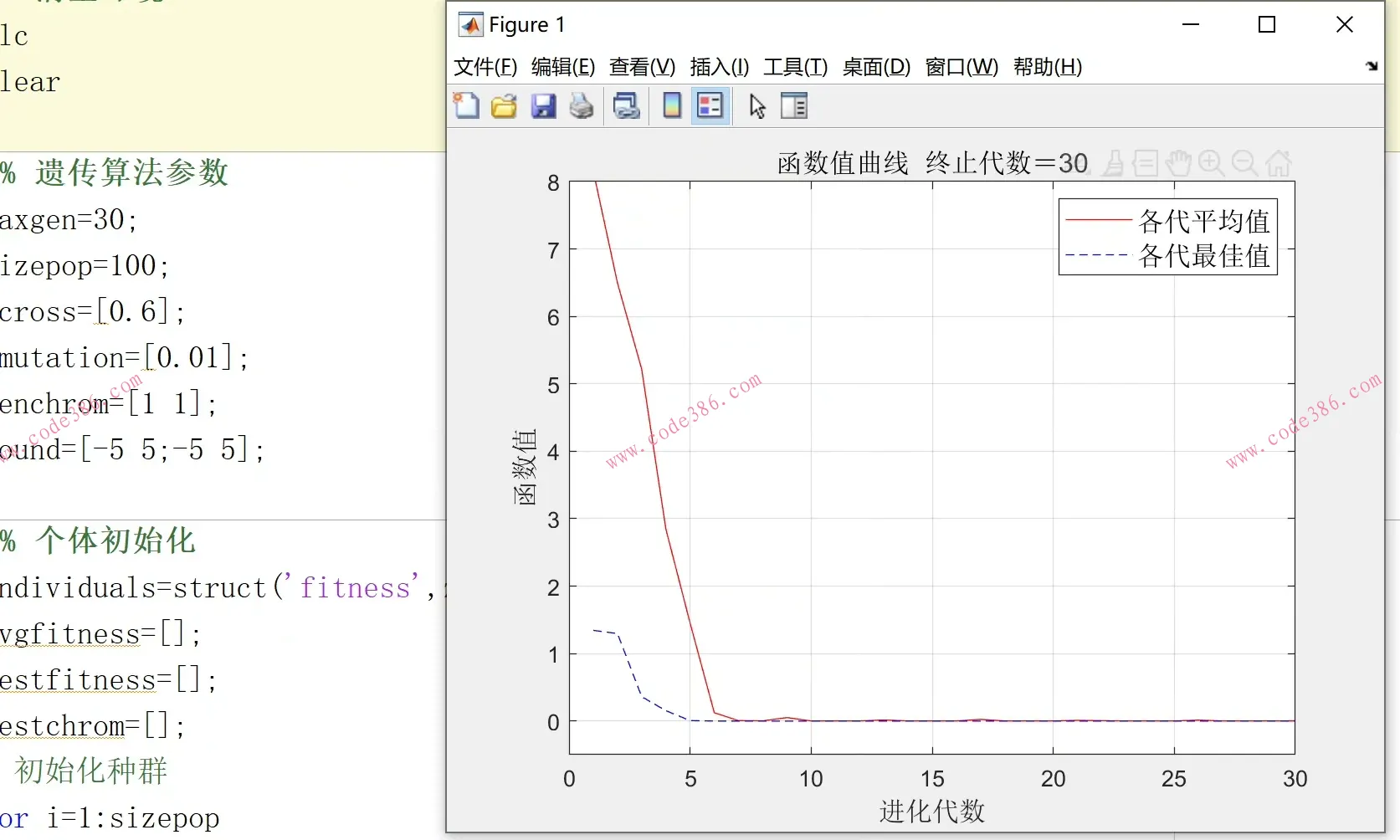Click the y-axis label 函数值
This screenshot has width=1400, height=840.
[525, 468]
